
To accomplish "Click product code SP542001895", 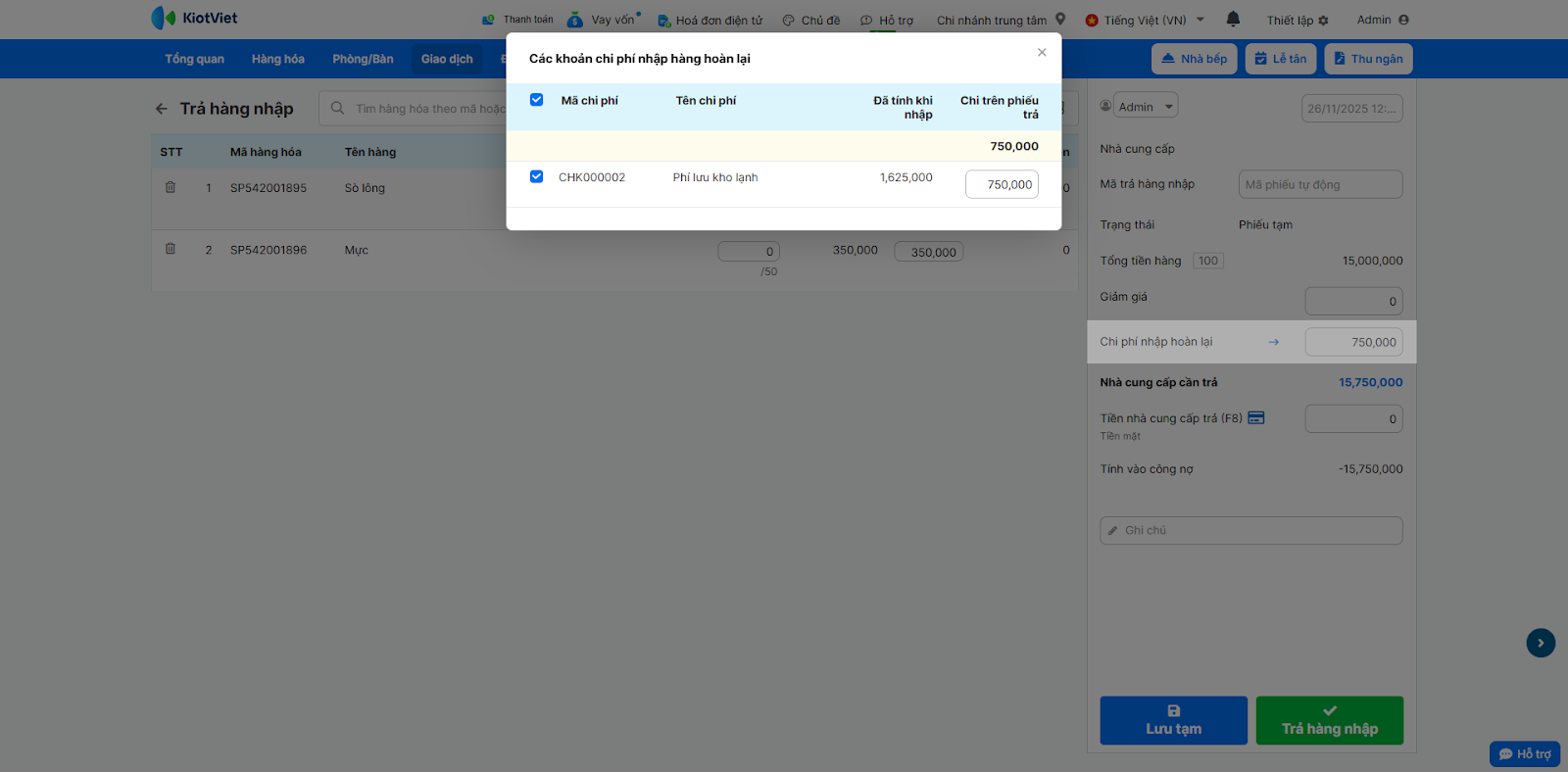I will click(x=269, y=188).
